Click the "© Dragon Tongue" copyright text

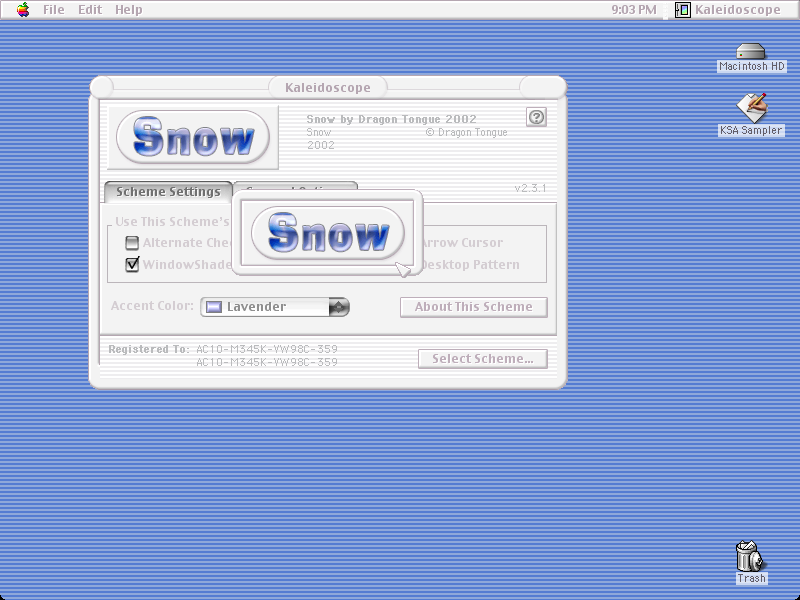[466, 132]
